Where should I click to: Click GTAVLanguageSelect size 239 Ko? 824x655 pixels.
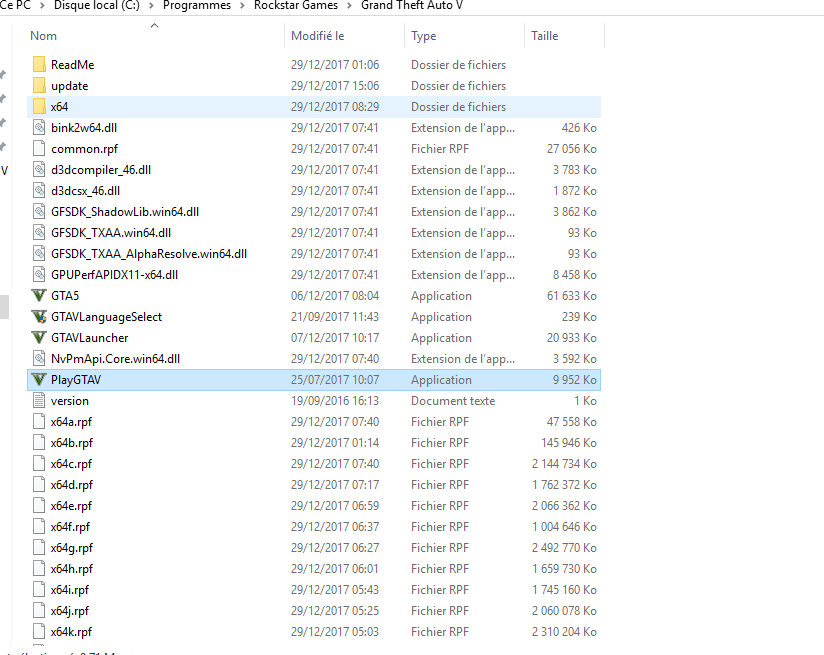(579, 317)
